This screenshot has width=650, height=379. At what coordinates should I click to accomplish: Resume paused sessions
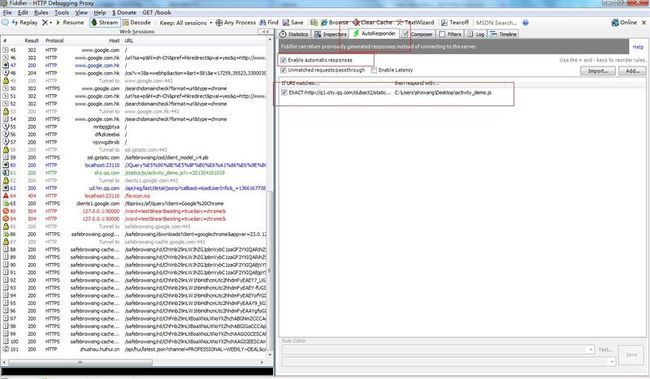pos(70,22)
